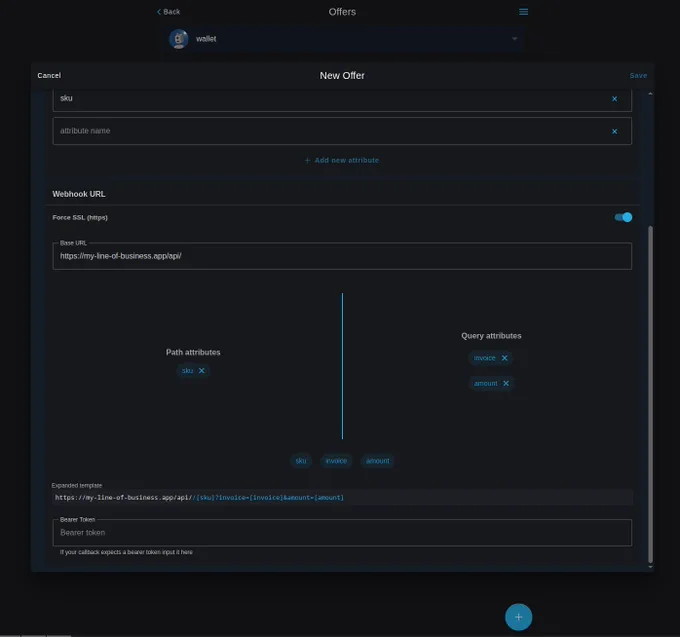This screenshot has height=637, width=680.
Task: Open the hamburger menu icon
Action: coord(523,12)
